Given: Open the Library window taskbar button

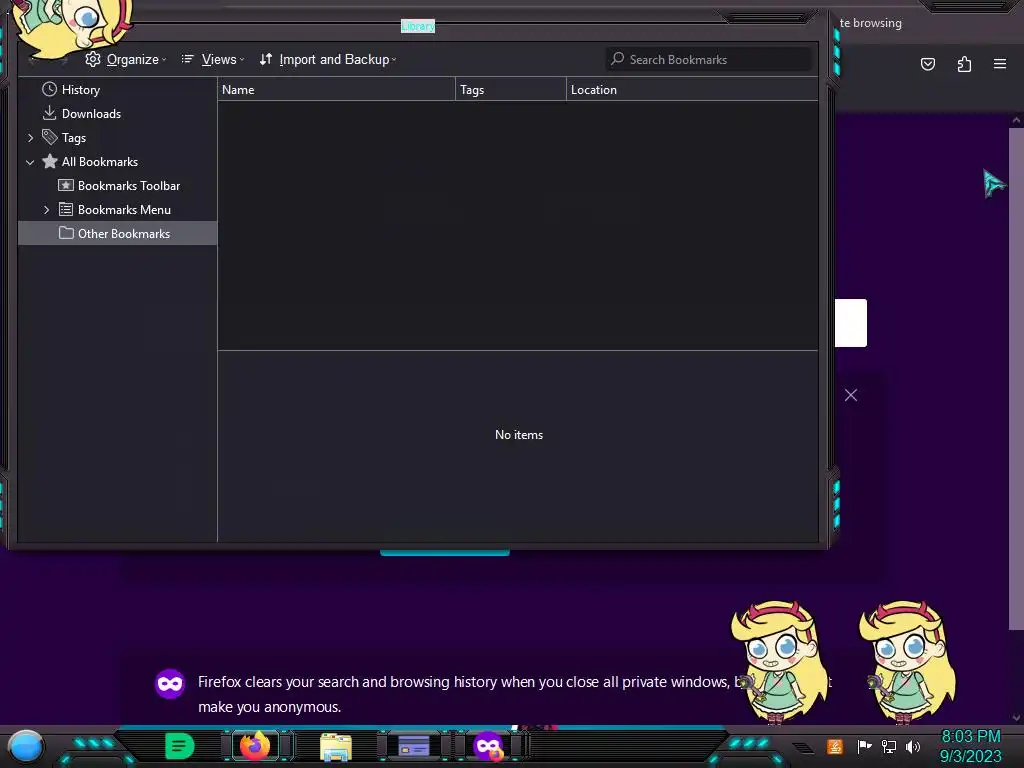Looking at the screenshot, I should [x=413, y=746].
